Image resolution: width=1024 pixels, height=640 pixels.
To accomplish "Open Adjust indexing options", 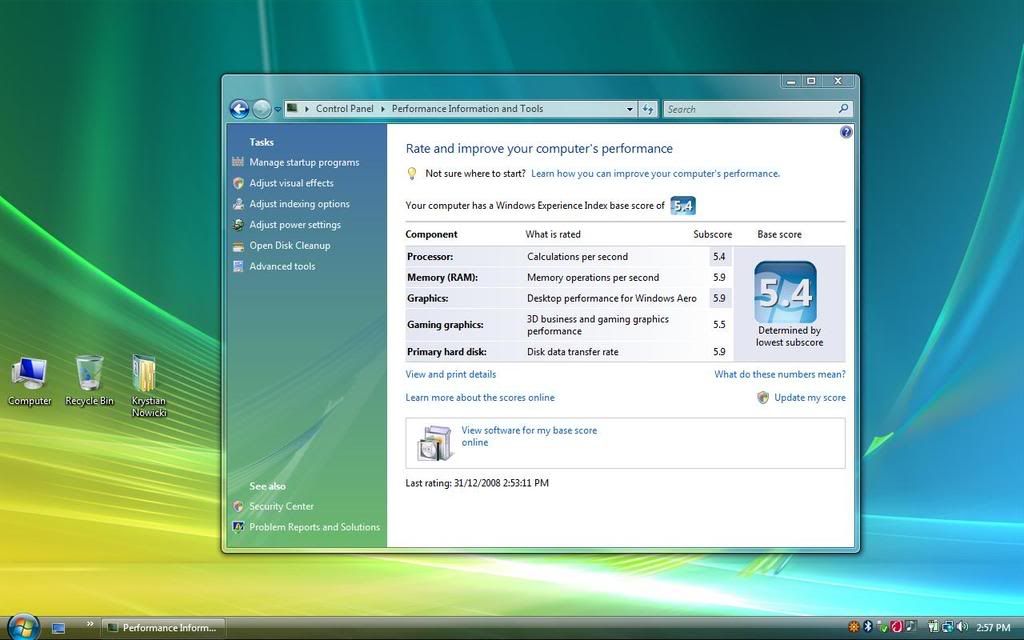I will click(299, 204).
